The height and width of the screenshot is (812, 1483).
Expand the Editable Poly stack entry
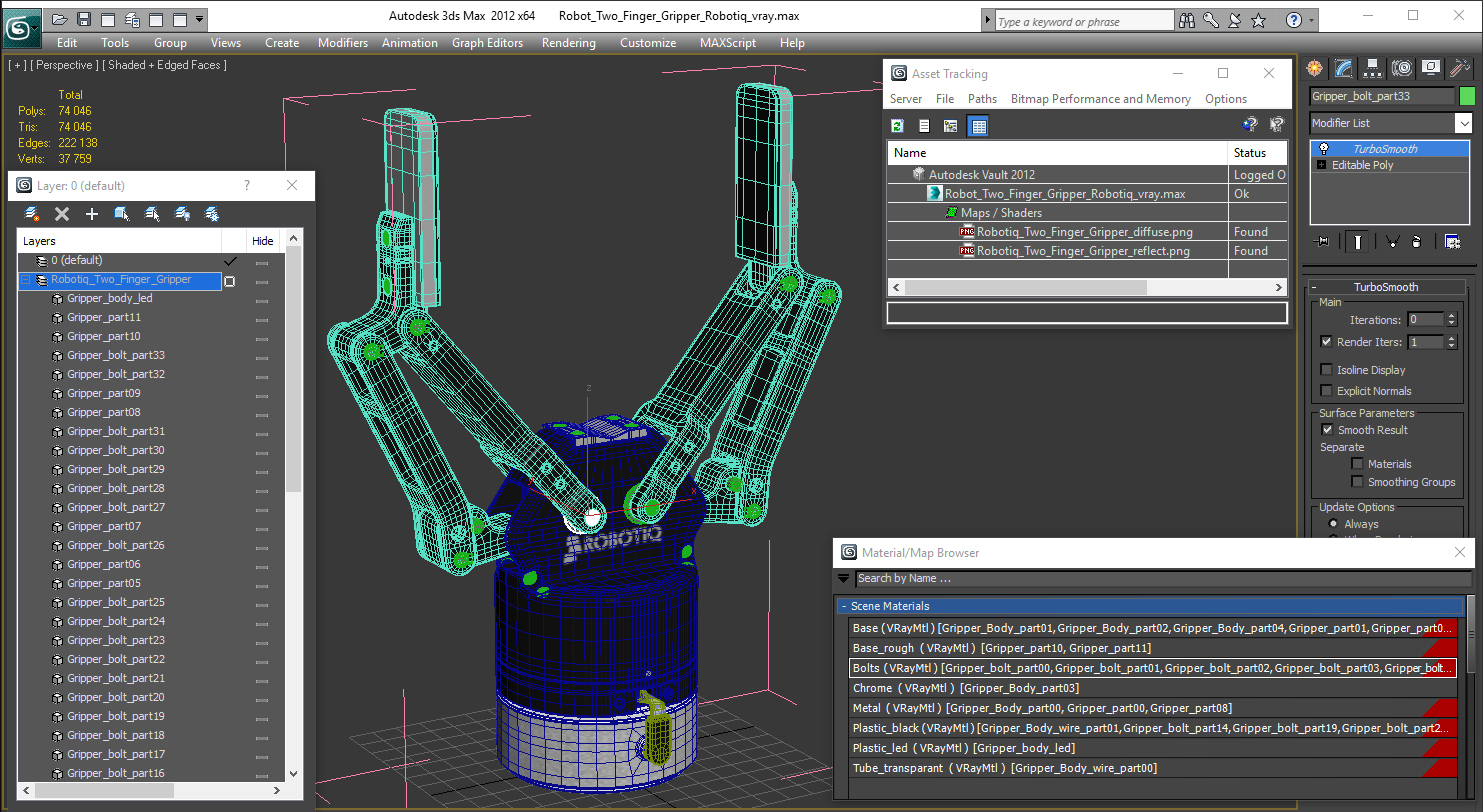[1322, 165]
